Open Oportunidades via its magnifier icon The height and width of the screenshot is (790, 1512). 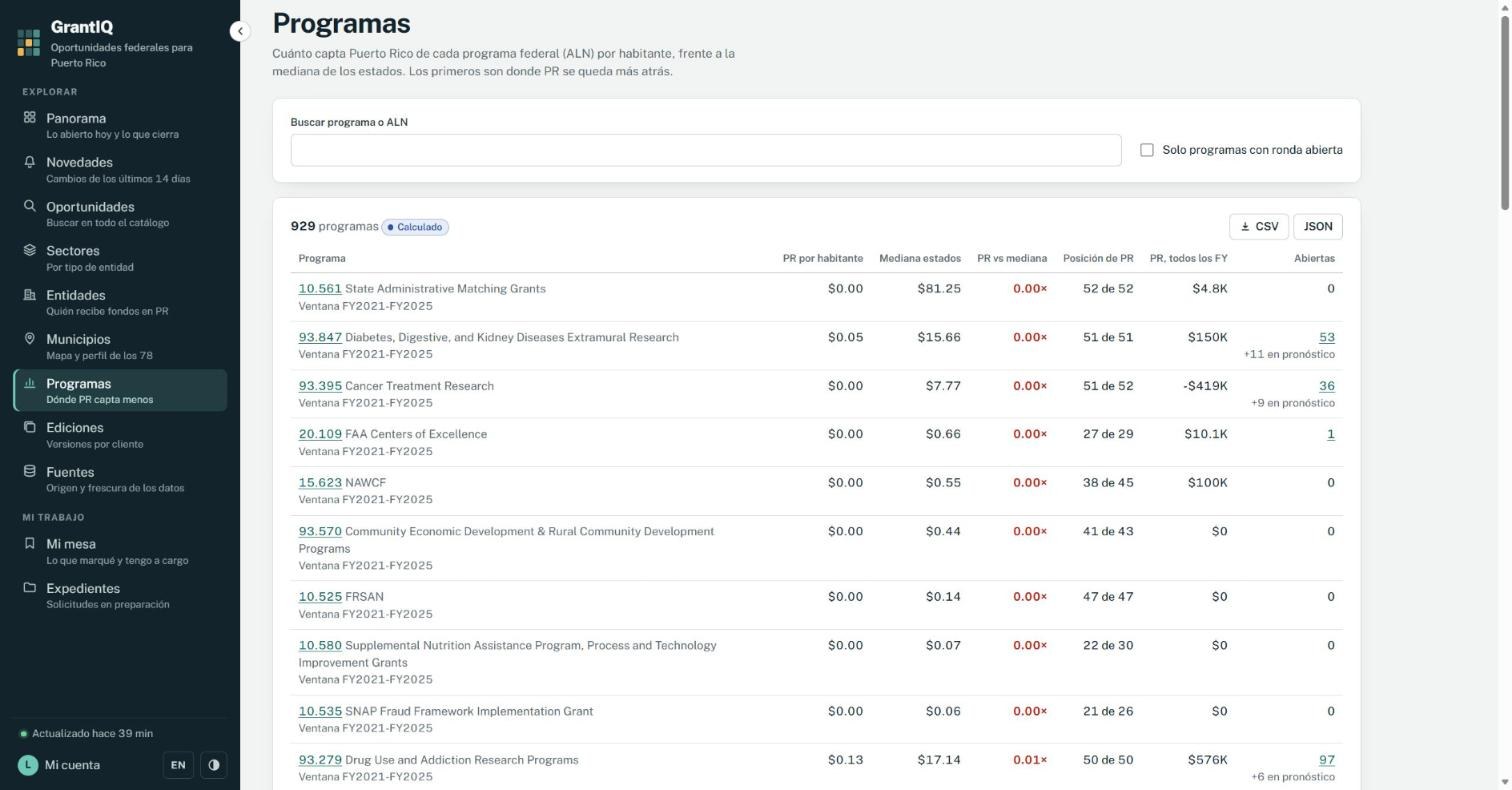tap(30, 206)
